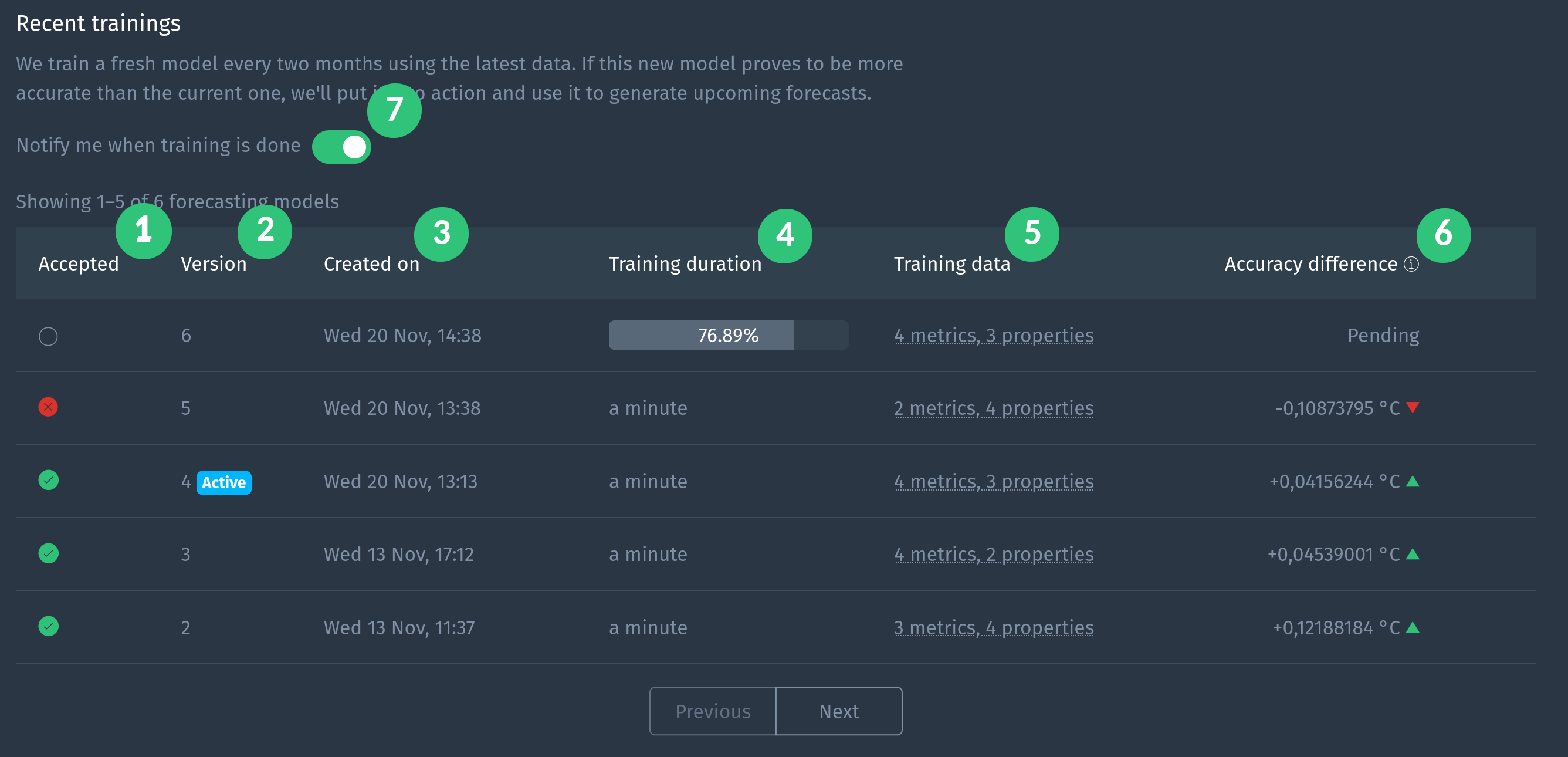This screenshot has width=1568, height=757.
Task: Click the green accepted checkmark for version 3
Action: [48, 553]
